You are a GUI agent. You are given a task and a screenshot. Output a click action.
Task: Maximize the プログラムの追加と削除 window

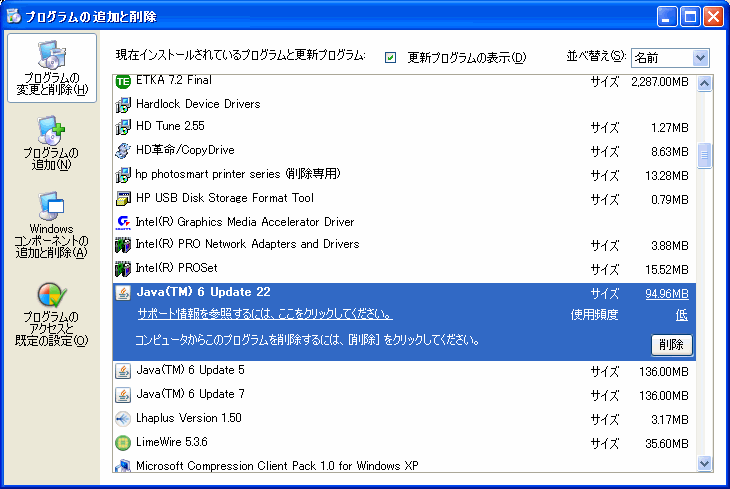(x=690, y=17)
